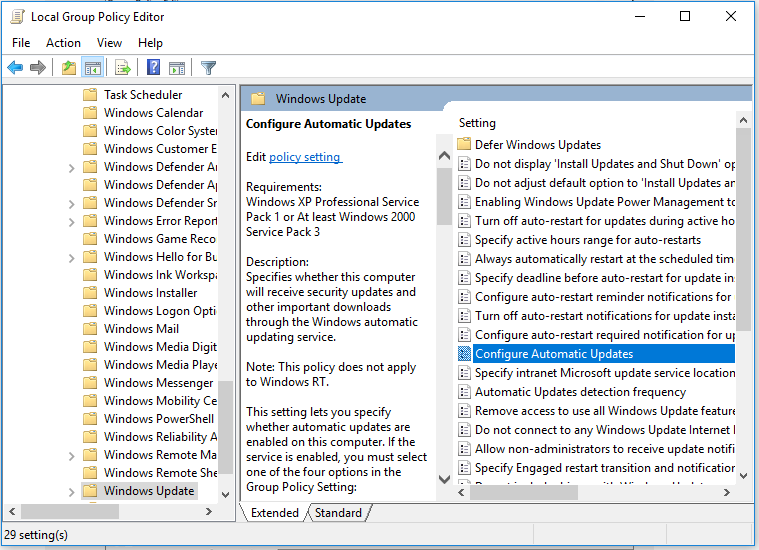Click the tree pane horizontal scroll right arrow
Screen dimensions: 759x550
pos(209,511)
